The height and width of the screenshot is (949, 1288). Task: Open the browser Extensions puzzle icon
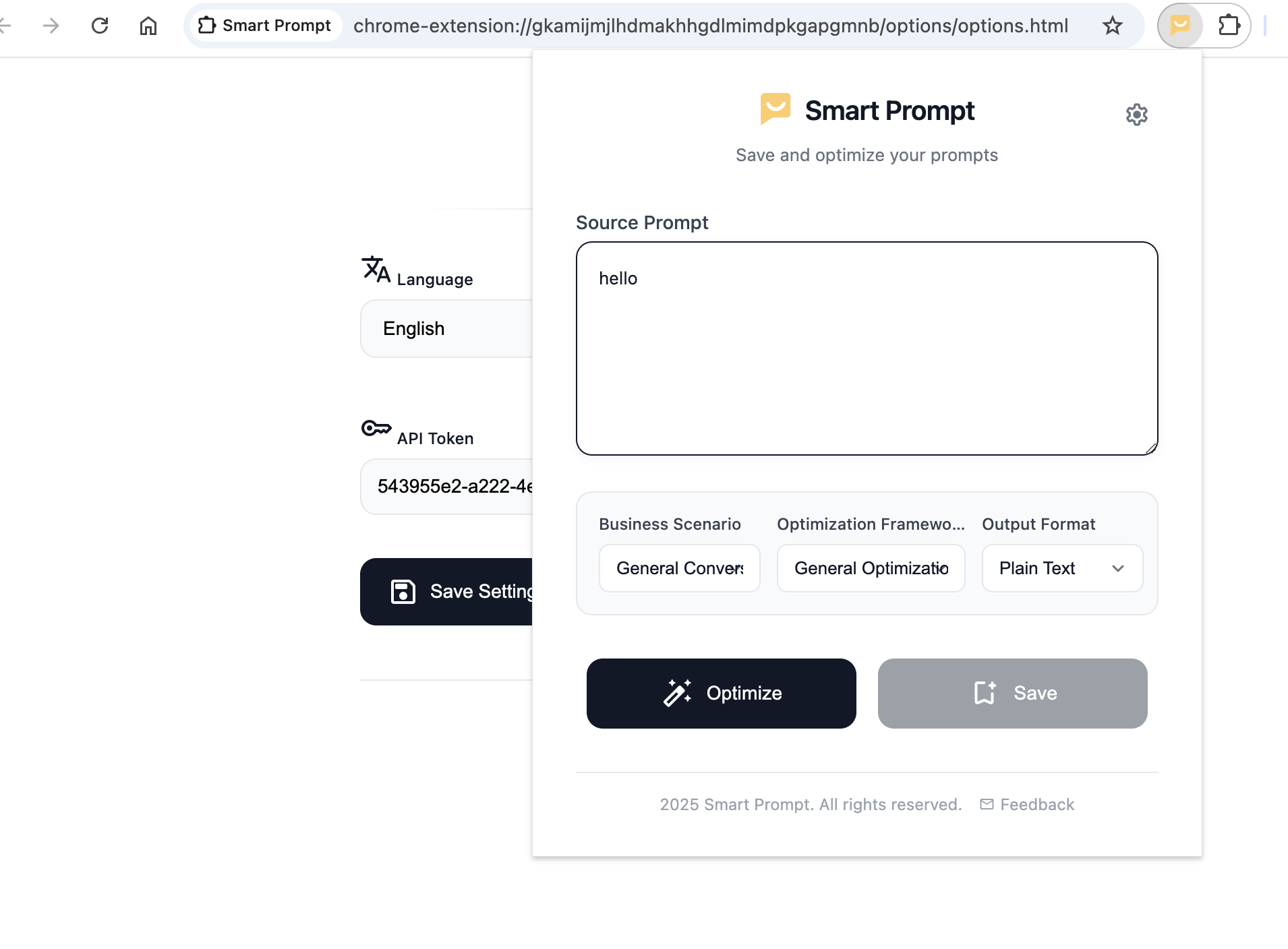(1229, 26)
